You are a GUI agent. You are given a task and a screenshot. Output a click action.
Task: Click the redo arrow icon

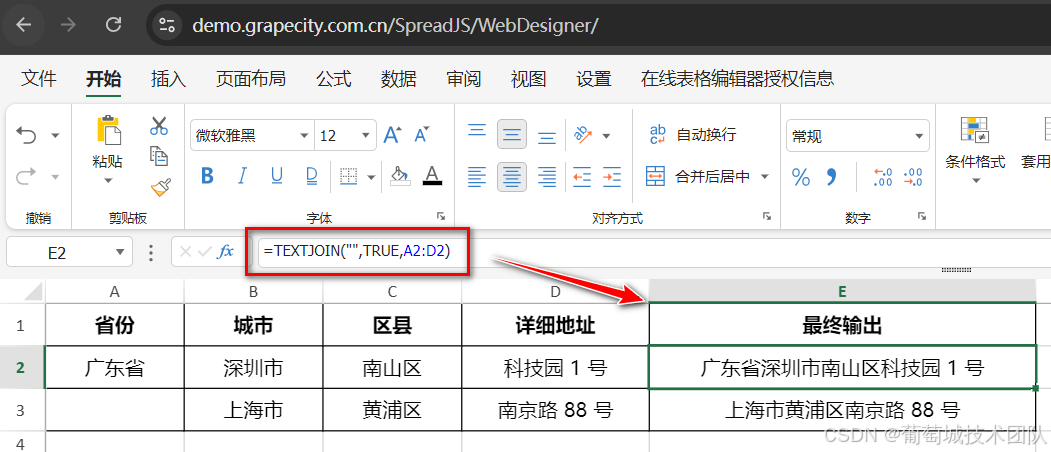[x=26, y=177]
